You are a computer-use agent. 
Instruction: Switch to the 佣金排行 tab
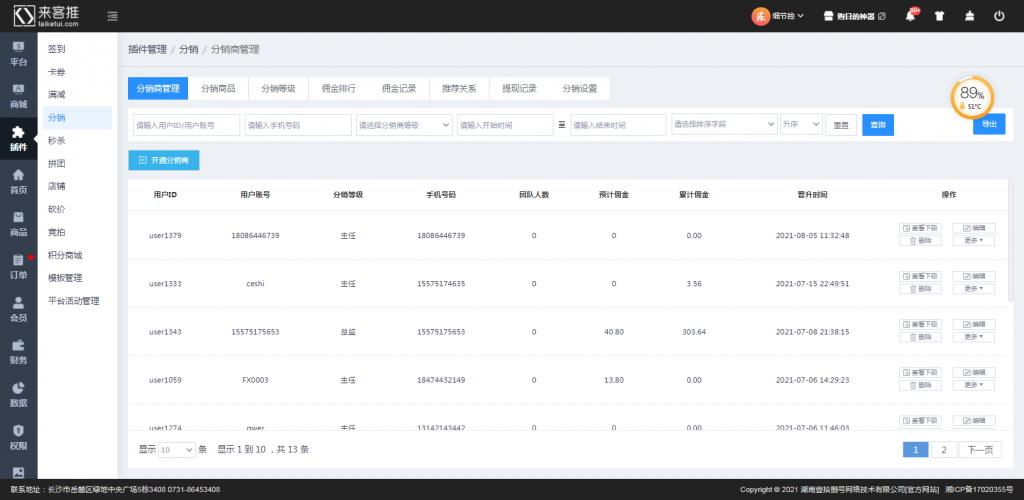pos(338,89)
